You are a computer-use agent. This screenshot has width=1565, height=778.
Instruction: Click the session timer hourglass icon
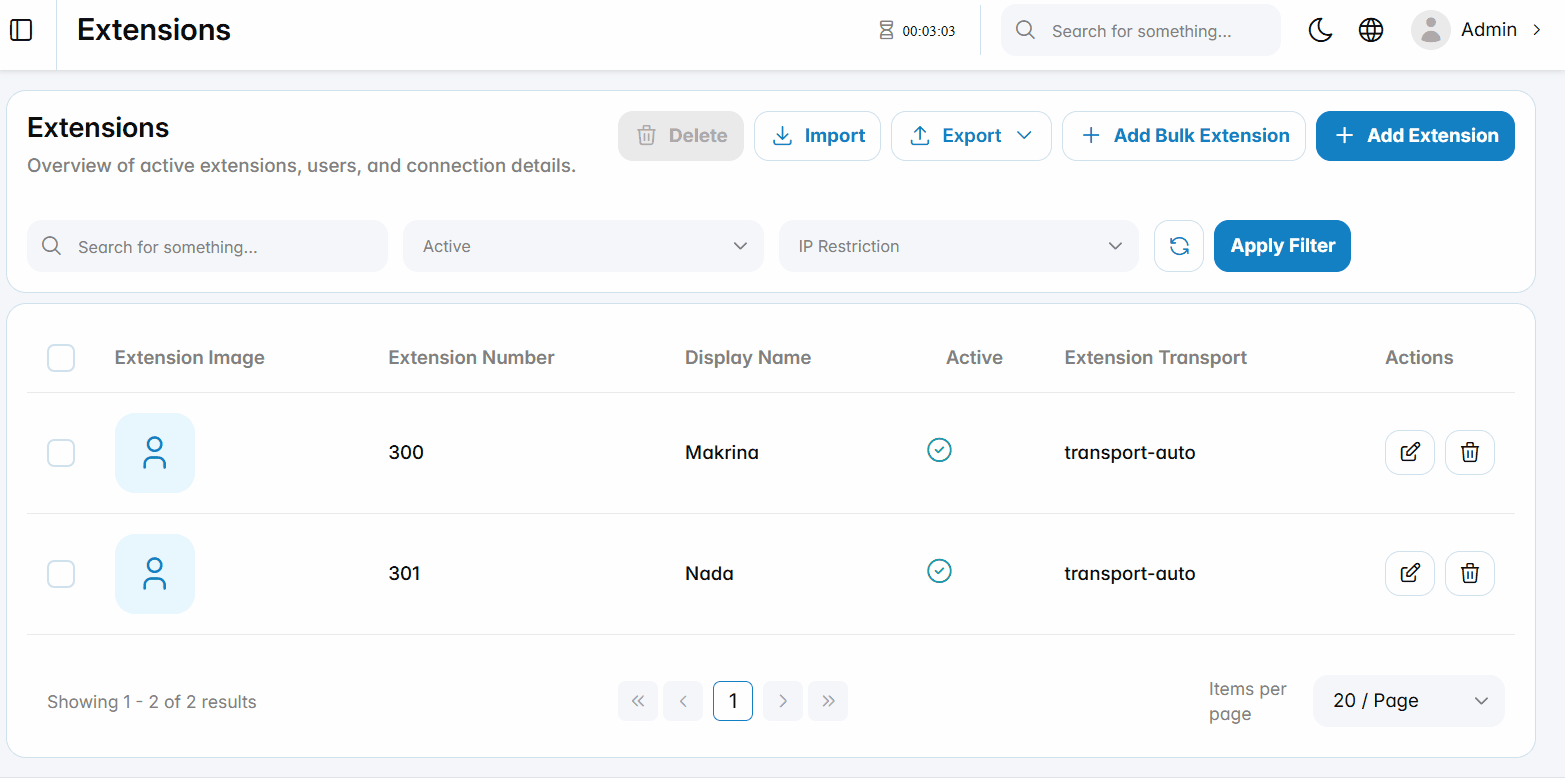(886, 30)
